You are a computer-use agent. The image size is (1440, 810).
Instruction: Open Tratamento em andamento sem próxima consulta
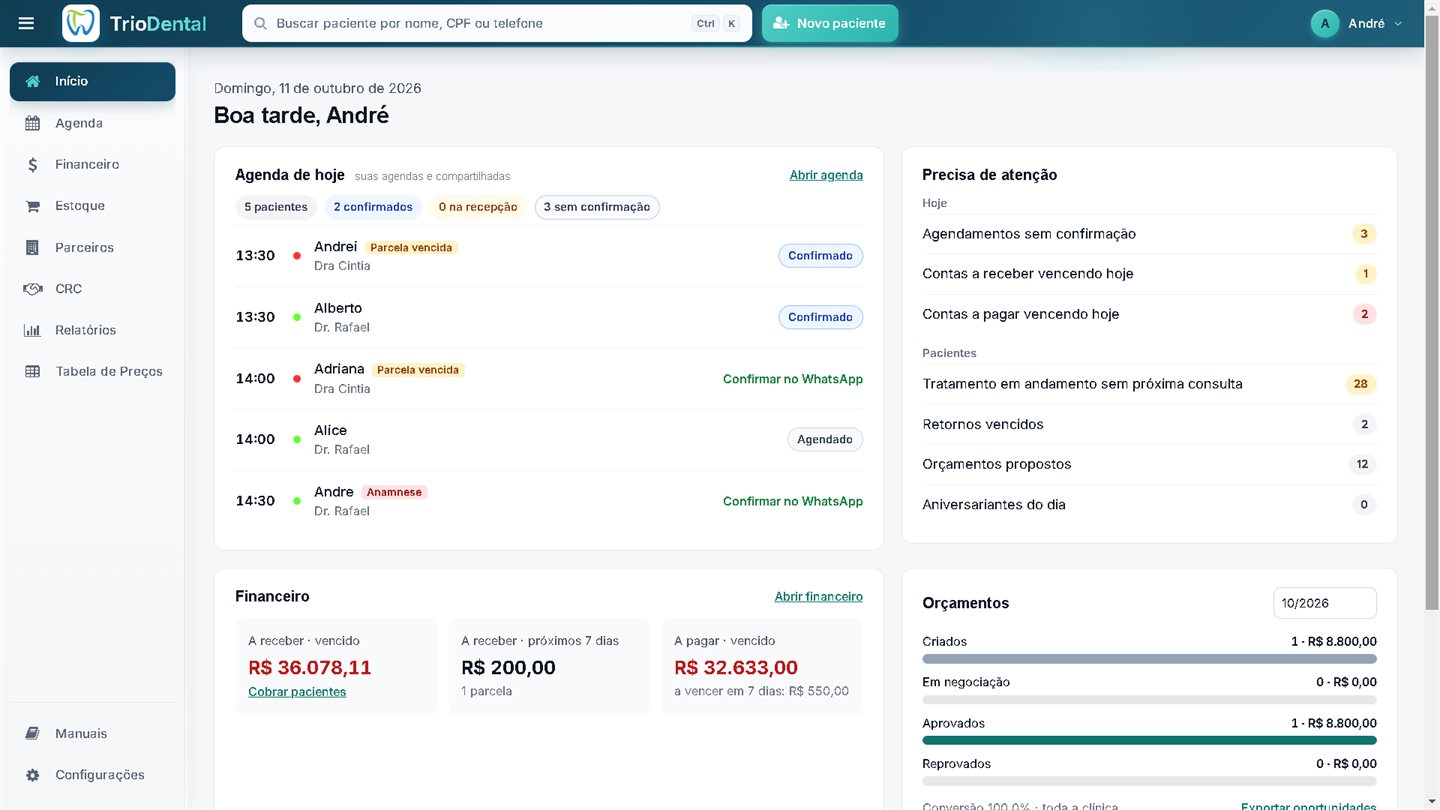click(1149, 384)
